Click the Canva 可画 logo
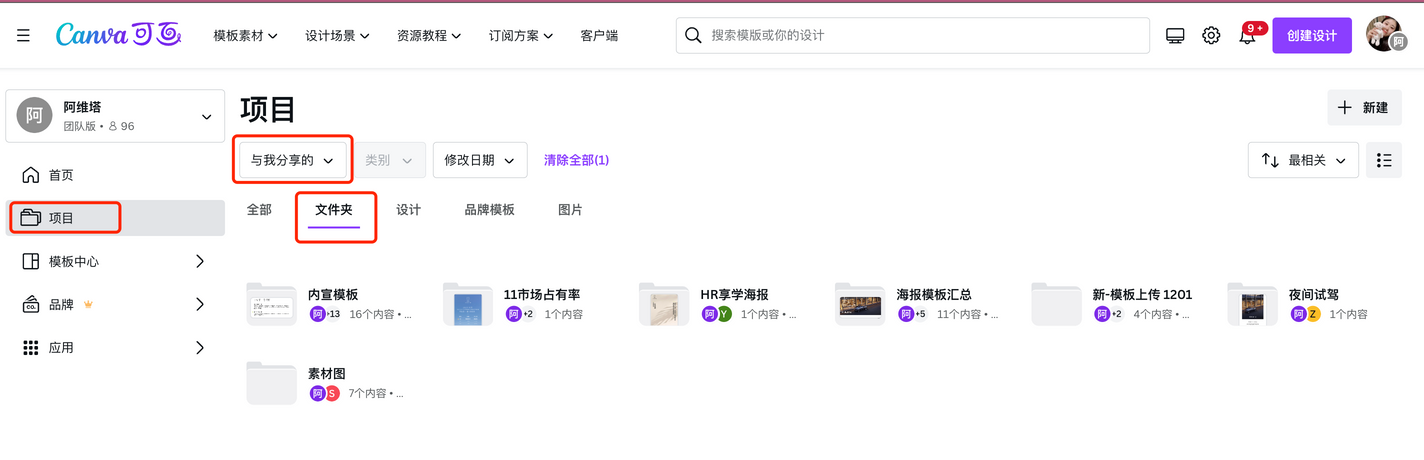Image resolution: width=1424 pixels, height=460 pixels. [118, 35]
